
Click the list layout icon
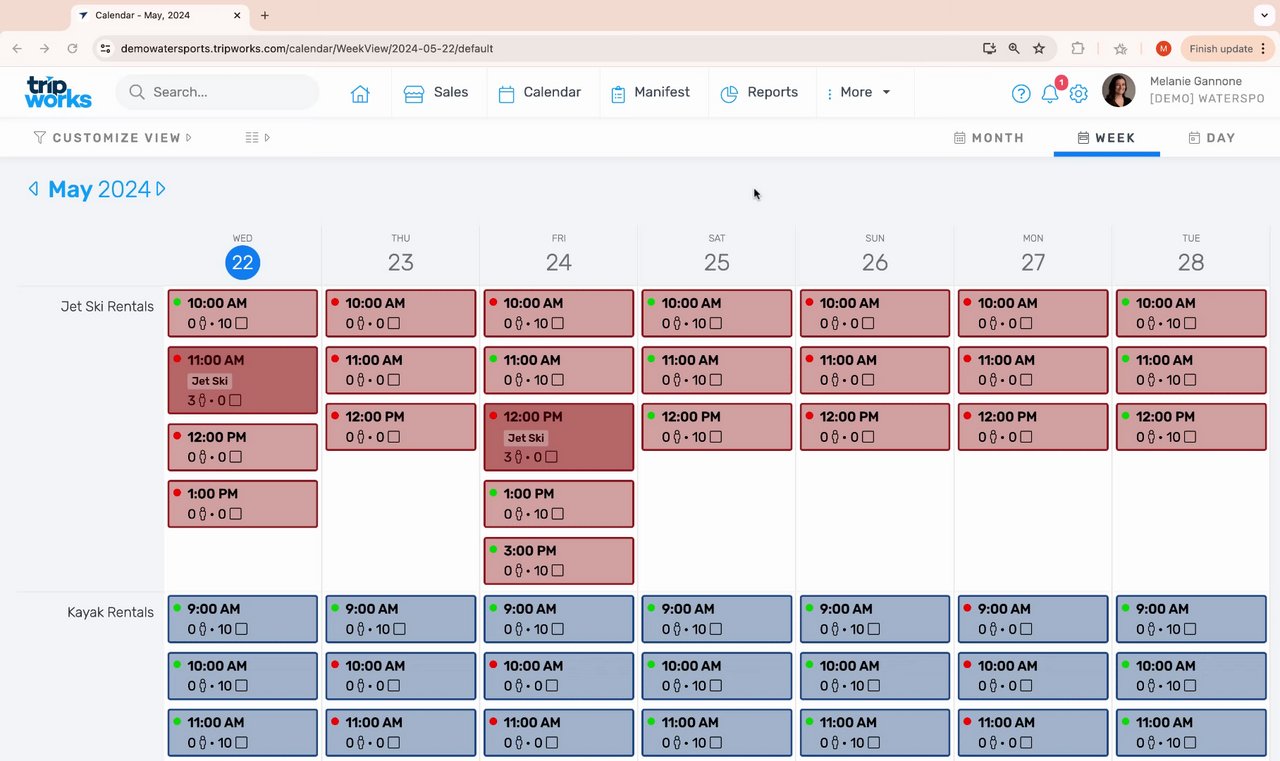(x=252, y=137)
